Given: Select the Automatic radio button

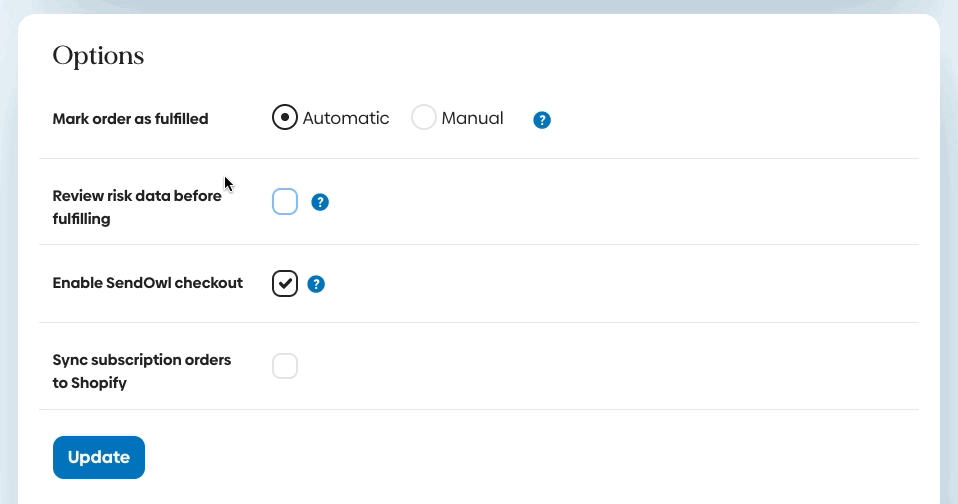Looking at the screenshot, I should click(285, 118).
